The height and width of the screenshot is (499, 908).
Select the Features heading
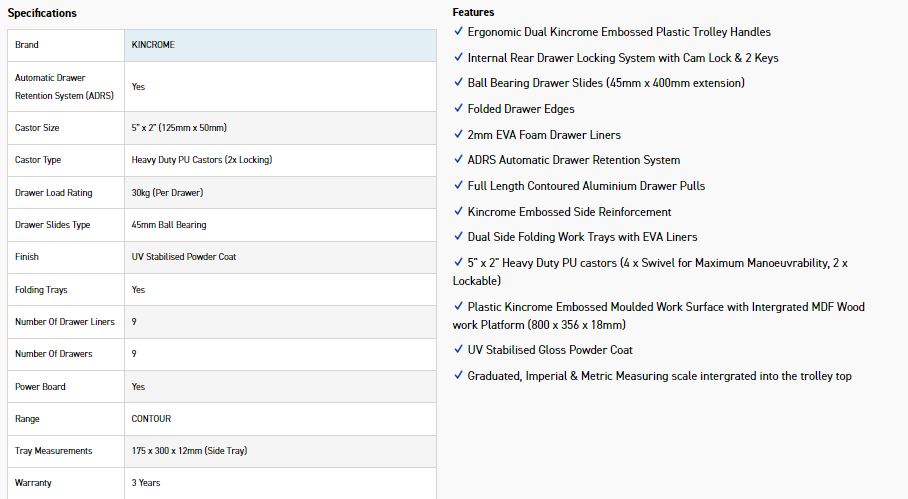tap(473, 12)
